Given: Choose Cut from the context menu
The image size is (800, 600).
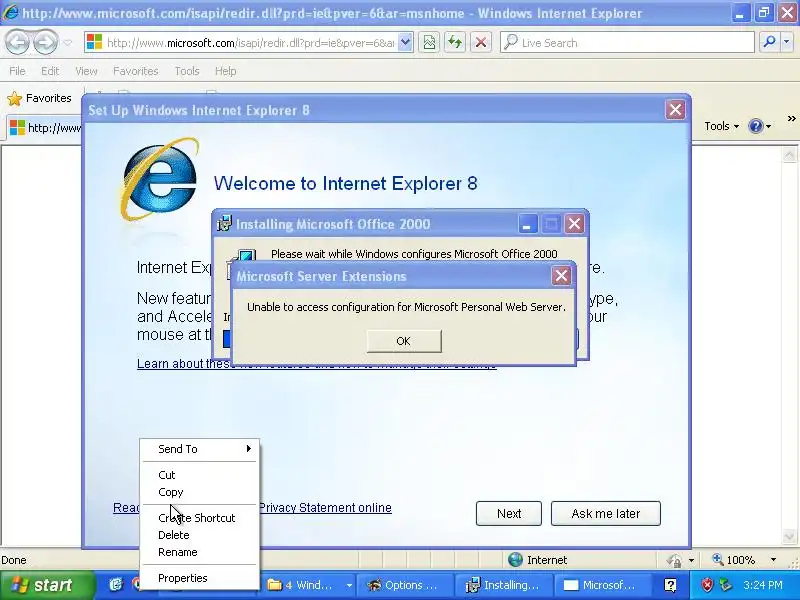Looking at the screenshot, I should [x=199, y=475].
